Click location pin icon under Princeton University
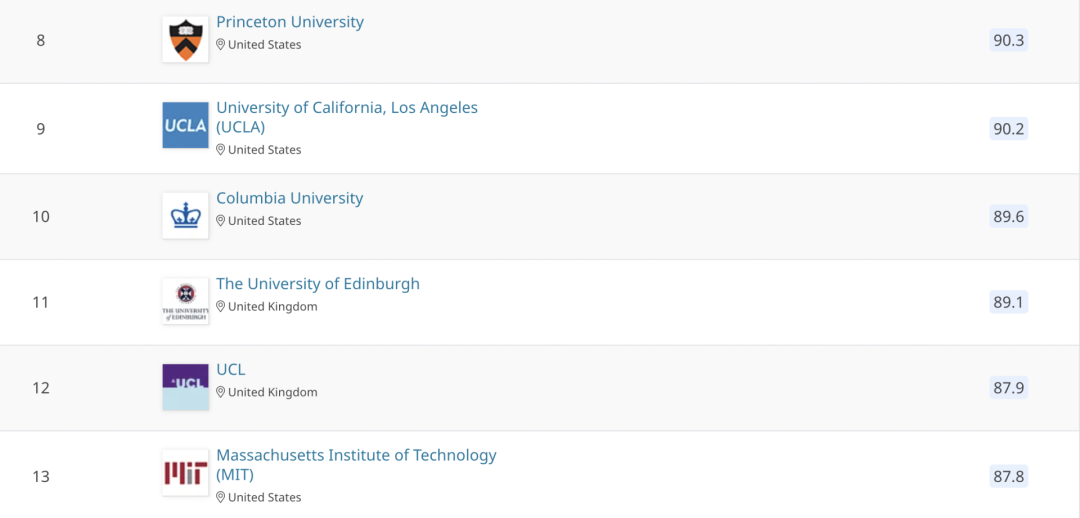 [221, 45]
